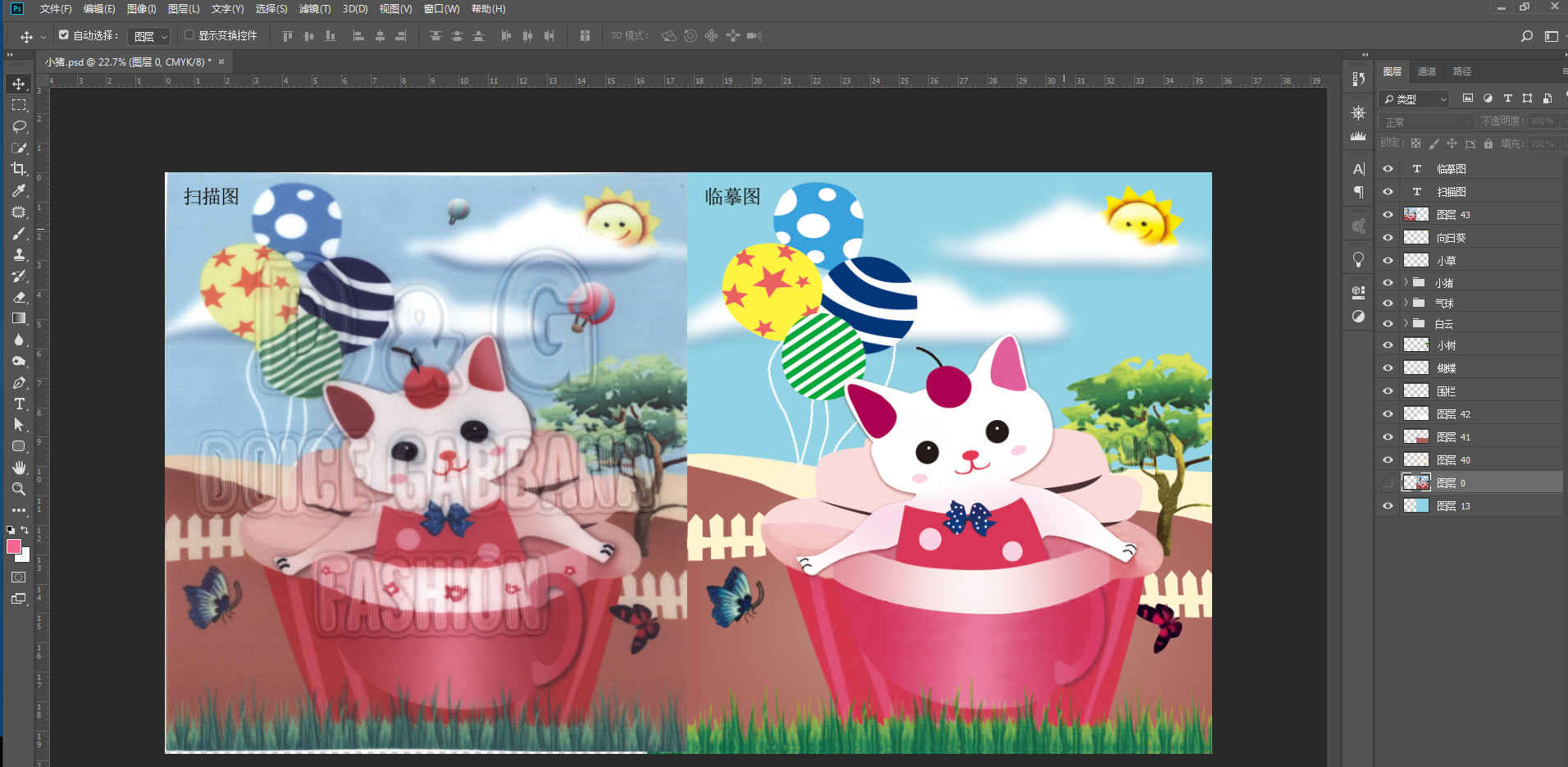Select the 图层 42 layer thumbnail

point(1416,414)
